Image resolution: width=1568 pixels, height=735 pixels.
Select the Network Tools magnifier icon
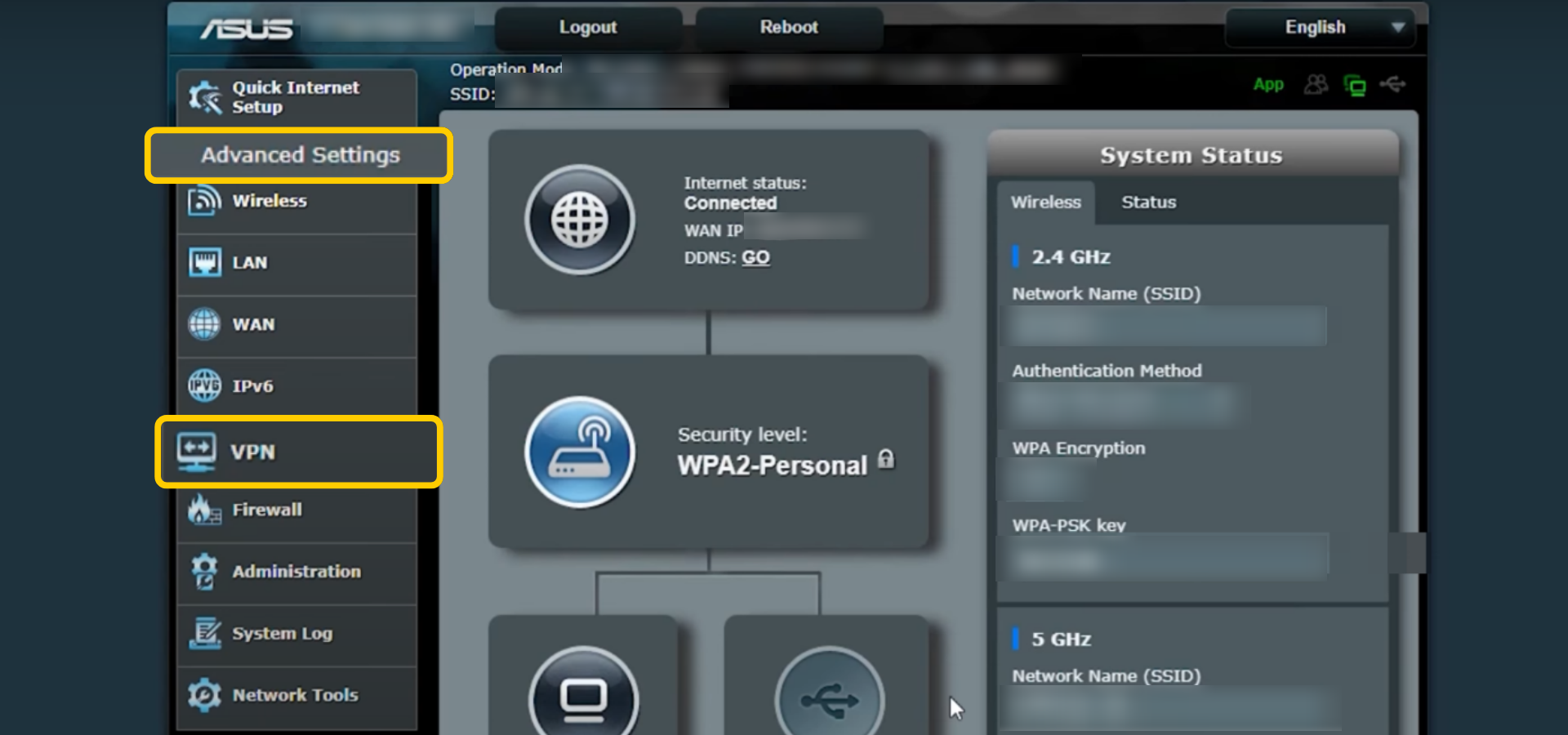pos(204,695)
